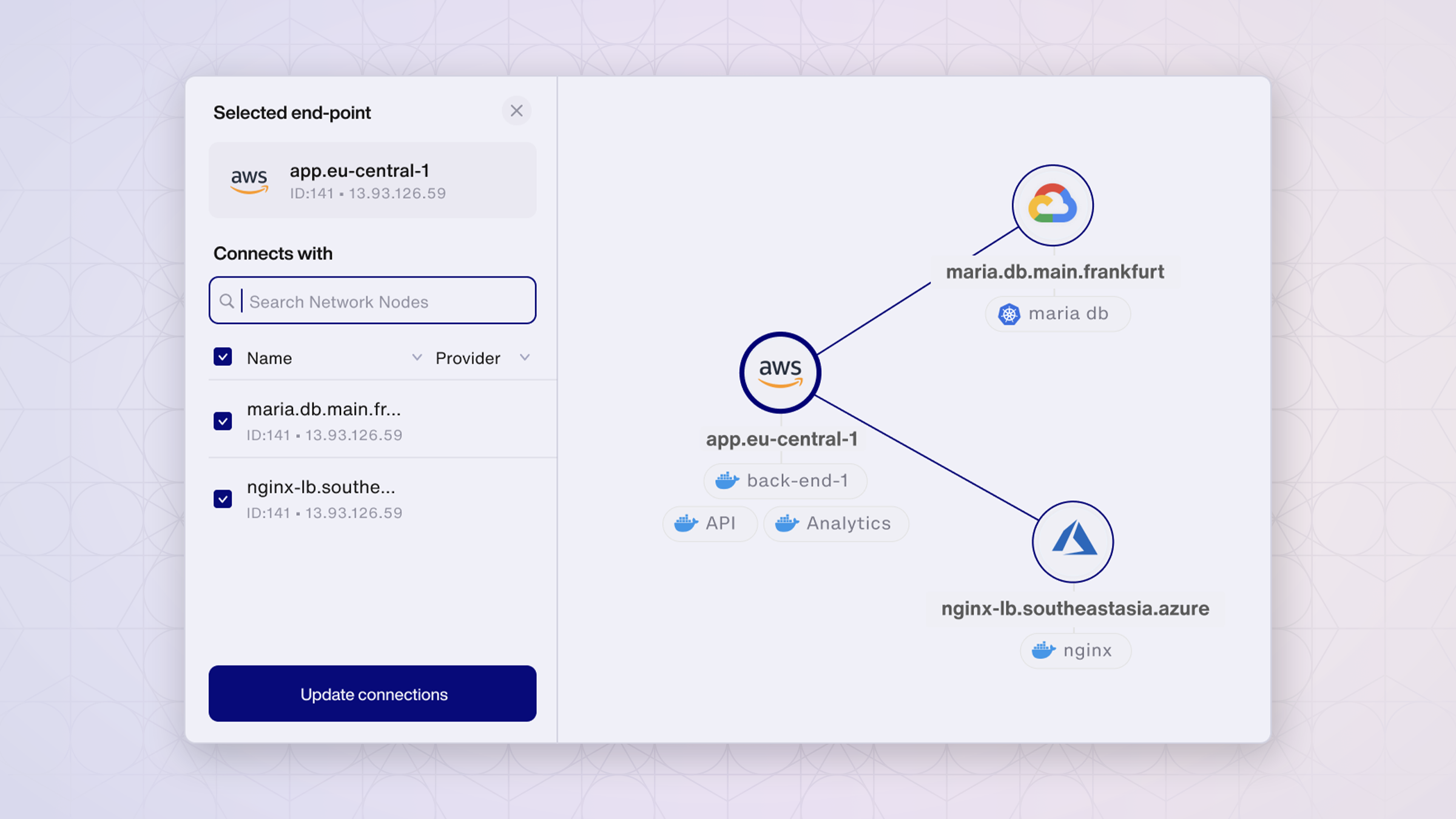Uncheck the maria.db.main.fr... connection checkbox
Viewport: 1456px width, 819px height.
(x=223, y=421)
